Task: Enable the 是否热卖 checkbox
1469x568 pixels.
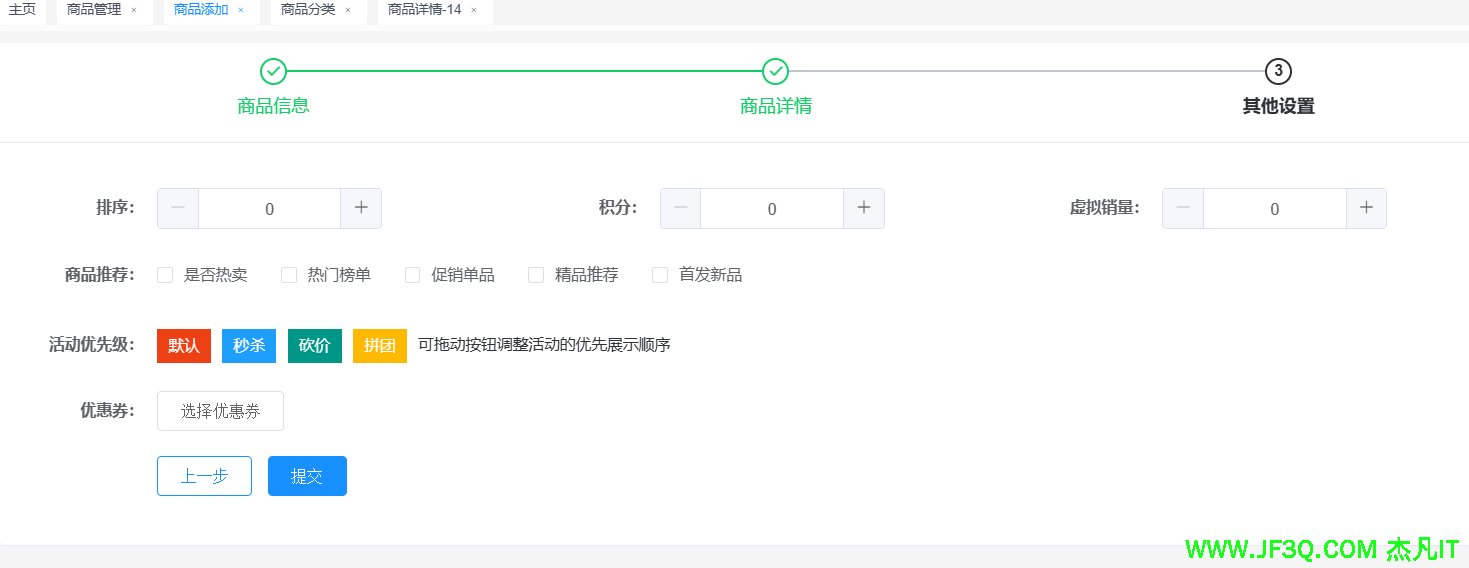Action: pyautogui.click(x=165, y=275)
